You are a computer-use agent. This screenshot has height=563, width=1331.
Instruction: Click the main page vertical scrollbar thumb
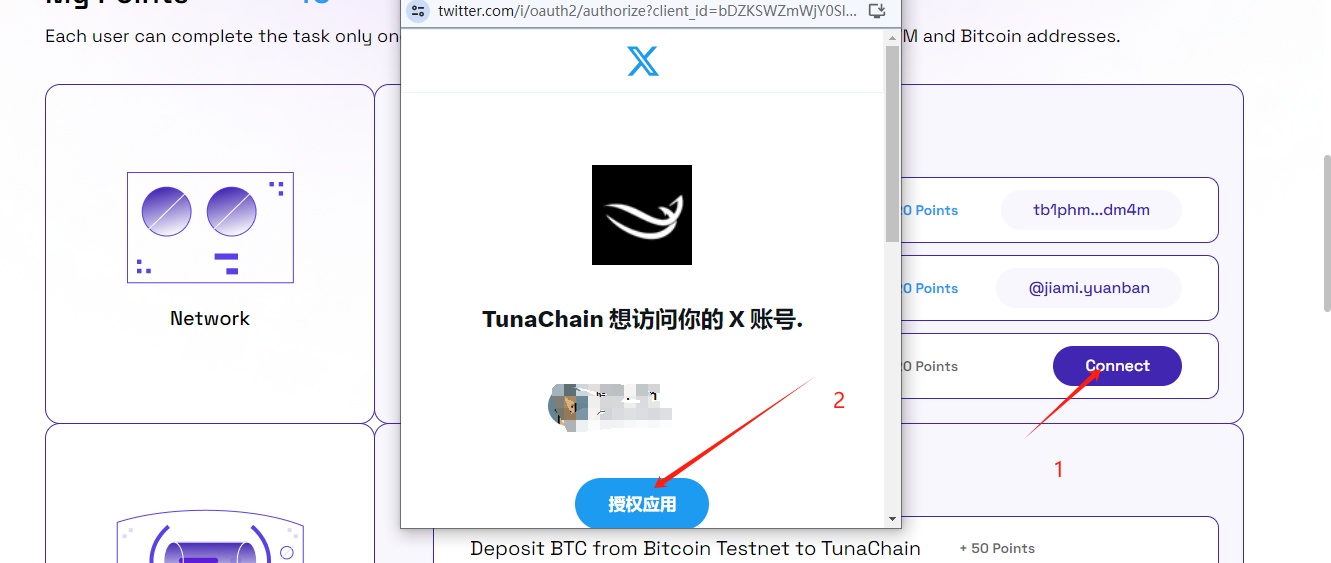pos(1327,227)
